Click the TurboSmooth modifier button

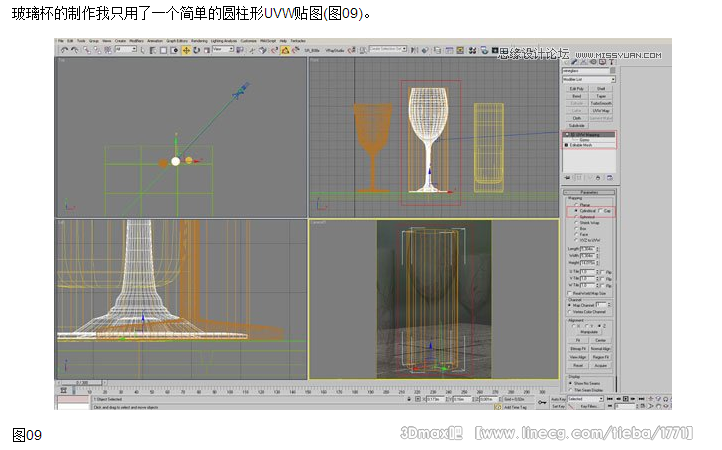[601, 103]
